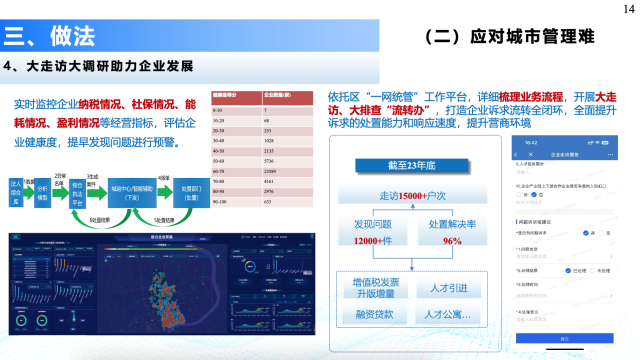This screenshot has height=360, width=640.
Task: Click the green arrow before 处置部门 box
Action: (165, 192)
